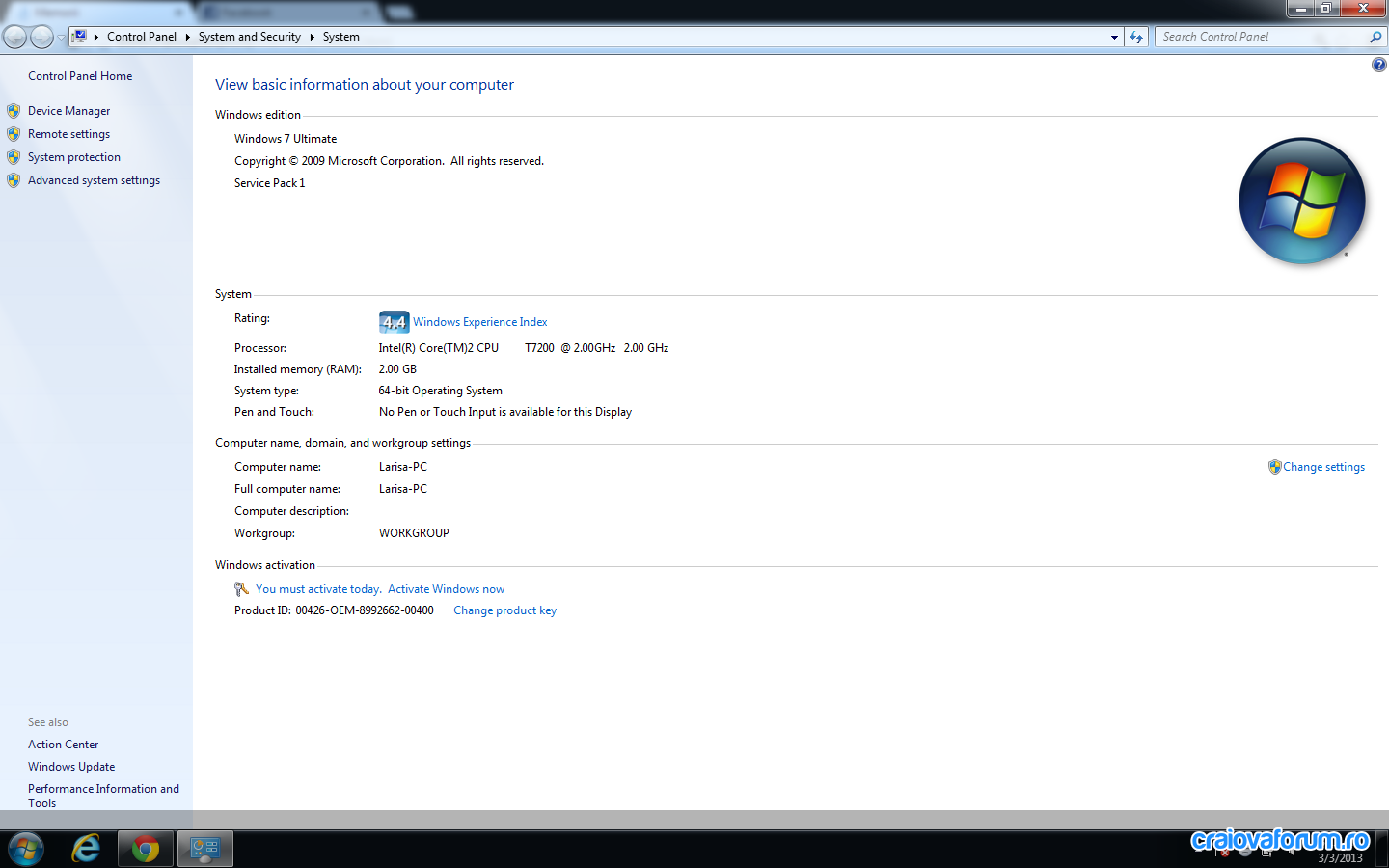Open the Recent Pages dropdown arrow

62,38
